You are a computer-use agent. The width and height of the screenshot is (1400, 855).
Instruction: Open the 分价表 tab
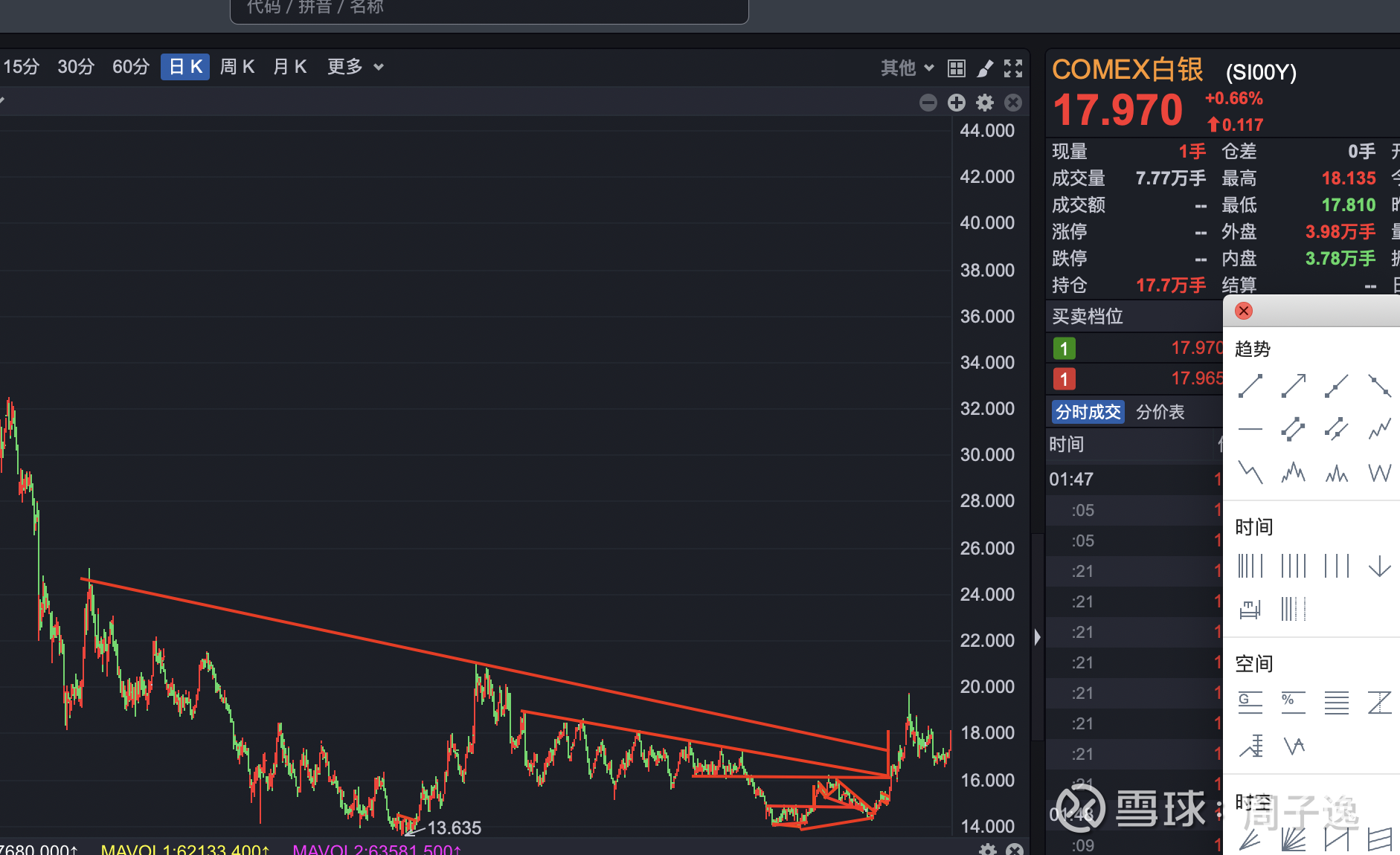click(1160, 412)
